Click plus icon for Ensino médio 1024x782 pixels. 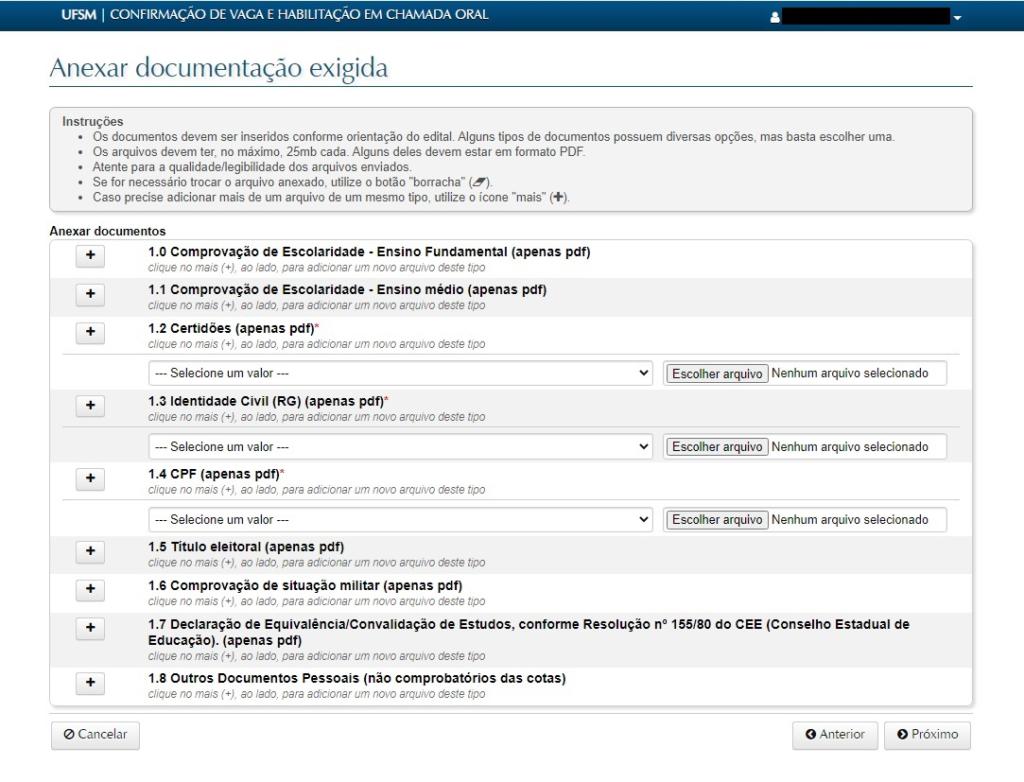point(90,294)
